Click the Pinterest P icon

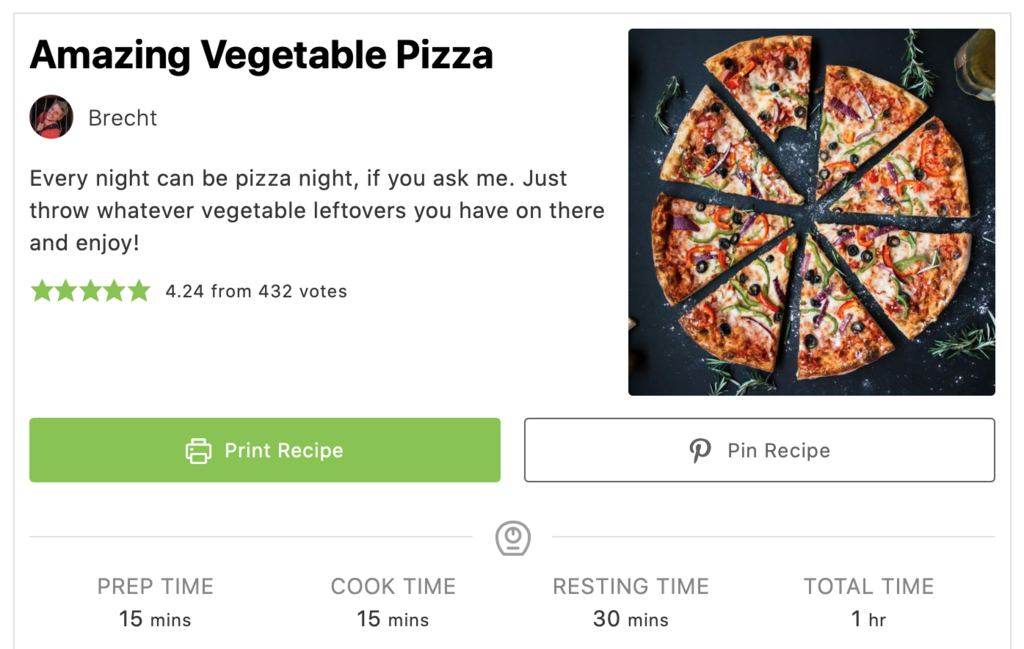pyautogui.click(x=698, y=450)
